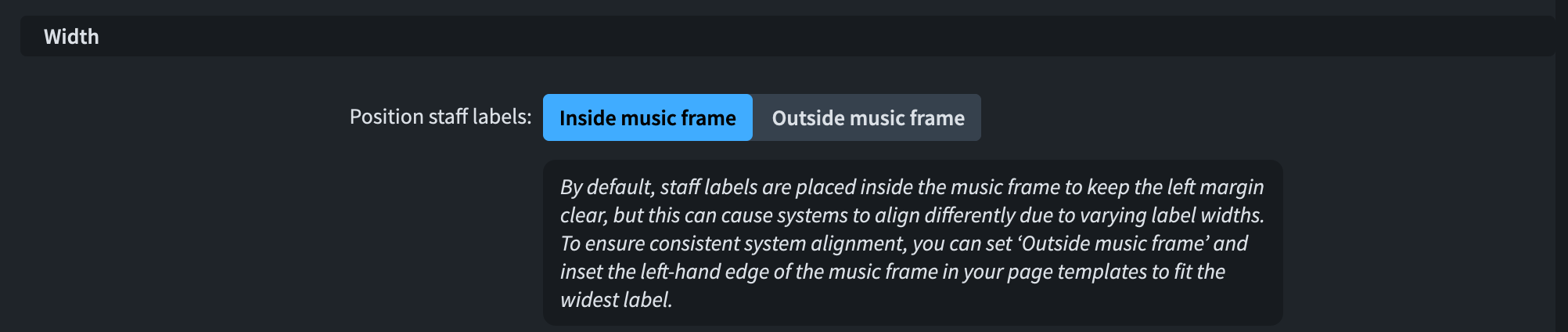Image resolution: width=1568 pixels, height=332 pixels.
Task: Choose Outside music frame for consistent alignment
Action: pyautogui.click(x=867, y=117)
